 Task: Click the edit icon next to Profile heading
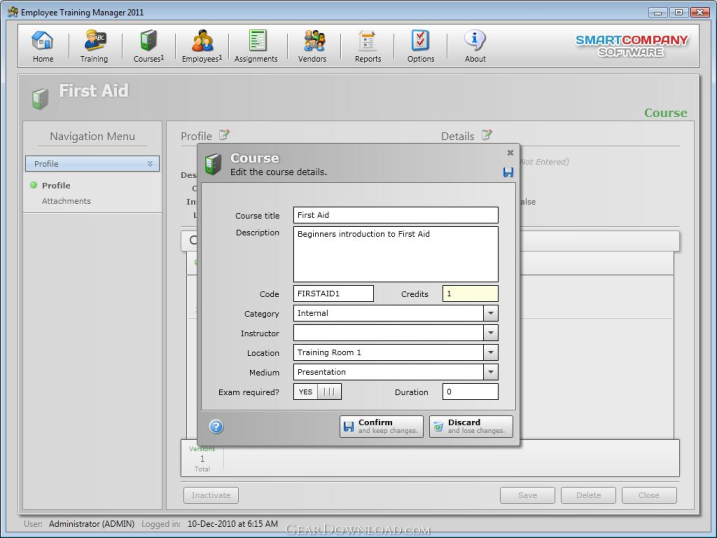224,135
